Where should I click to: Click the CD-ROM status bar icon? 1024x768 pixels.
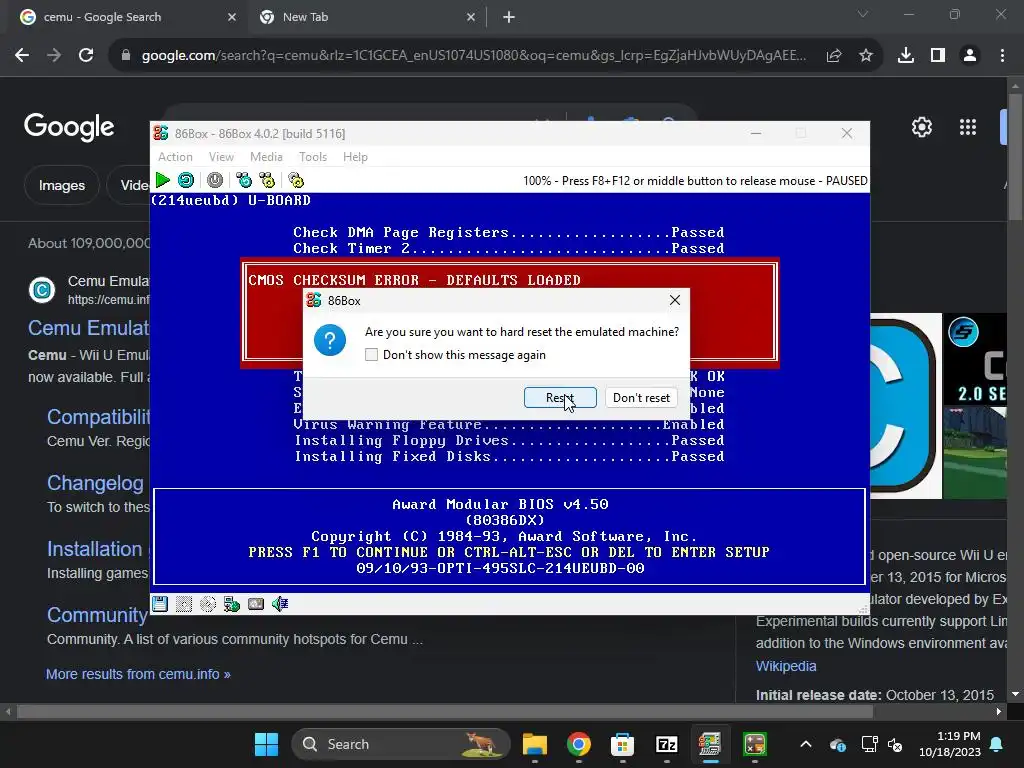[x=208, y=604]
